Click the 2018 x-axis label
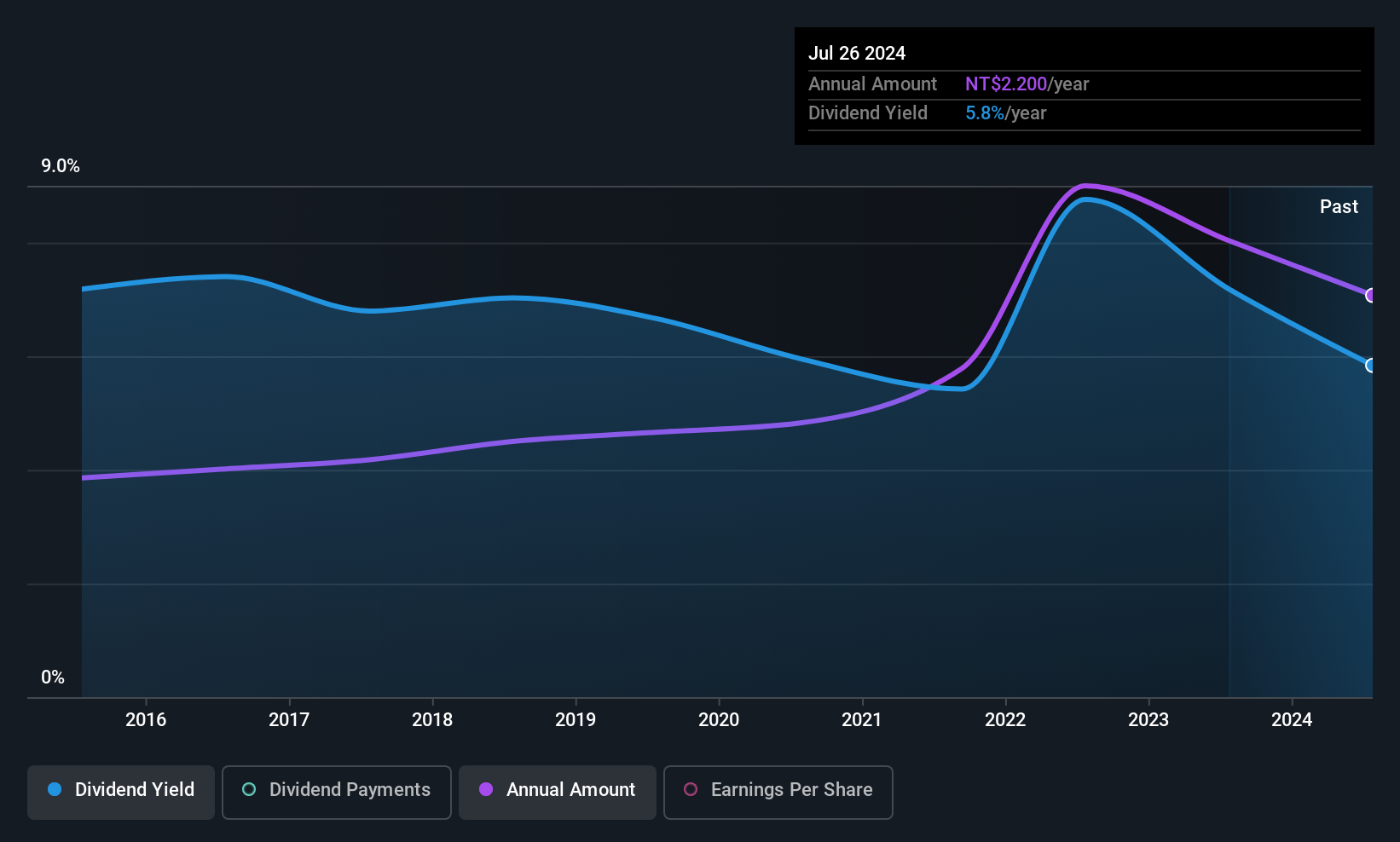Image resolution: width=1400 pixels, height=842 pixels. [432, 719]
